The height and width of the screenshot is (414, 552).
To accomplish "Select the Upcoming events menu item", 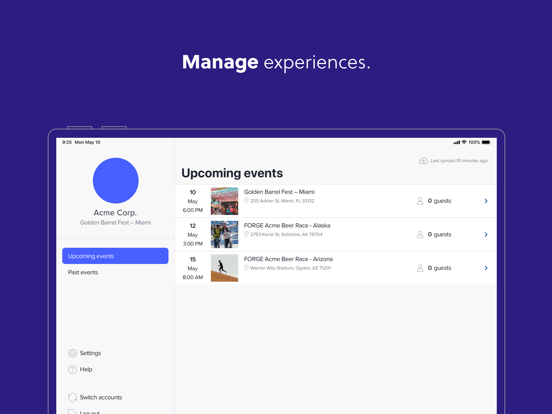I will pyautogui.click(x=115, y=256).
